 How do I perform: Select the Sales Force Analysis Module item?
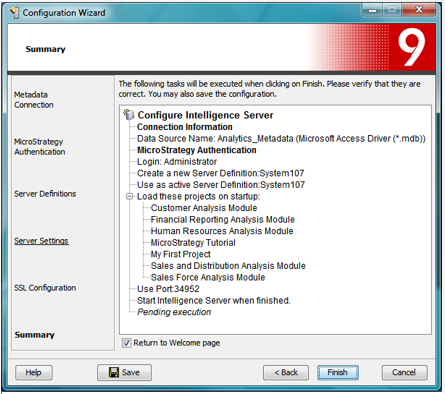tap(208, 277)
